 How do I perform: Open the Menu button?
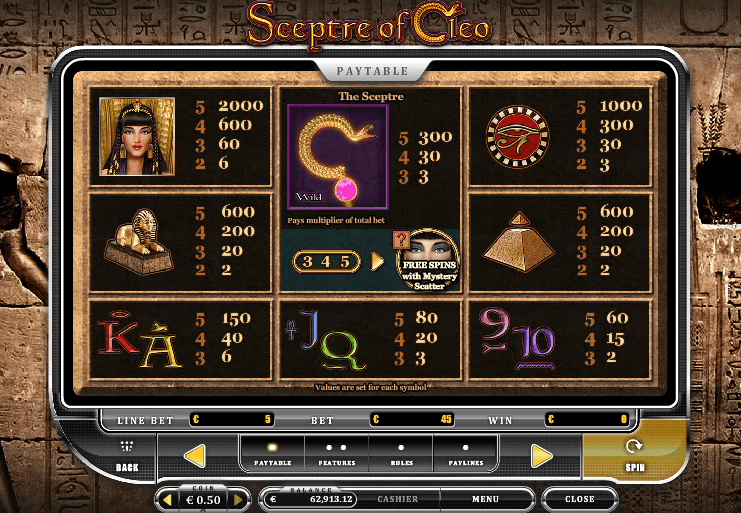point(485,499)
